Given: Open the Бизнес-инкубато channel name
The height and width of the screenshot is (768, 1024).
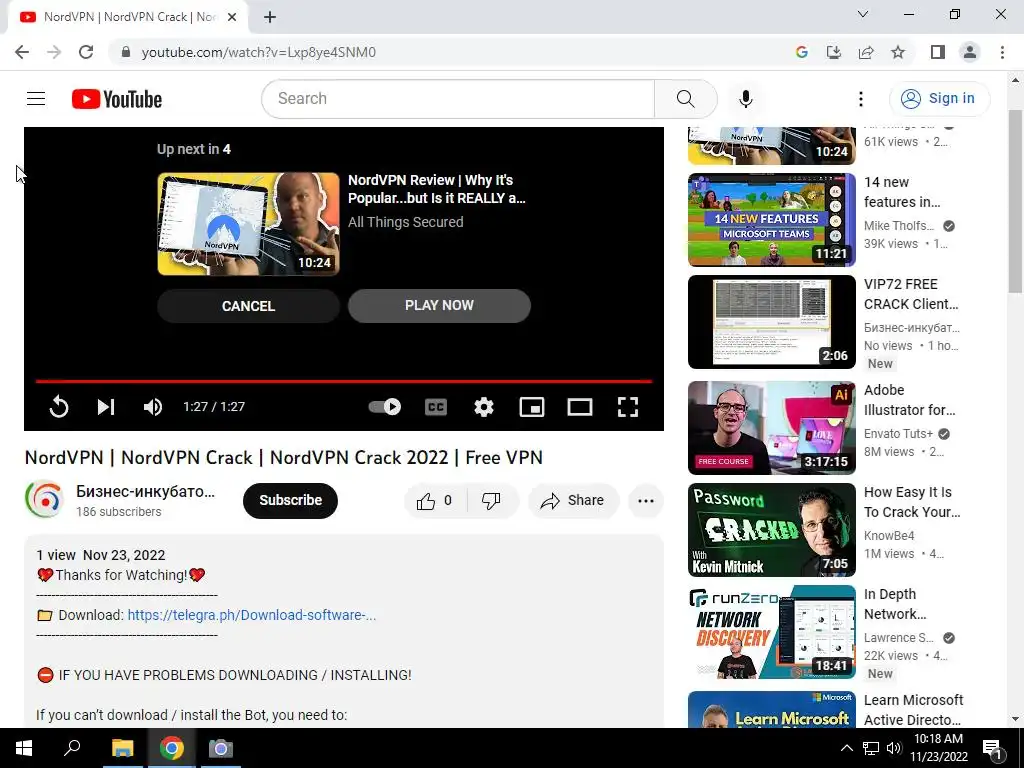Looking at the screenshot, I should pyautogui.click(x=145, y=491).
